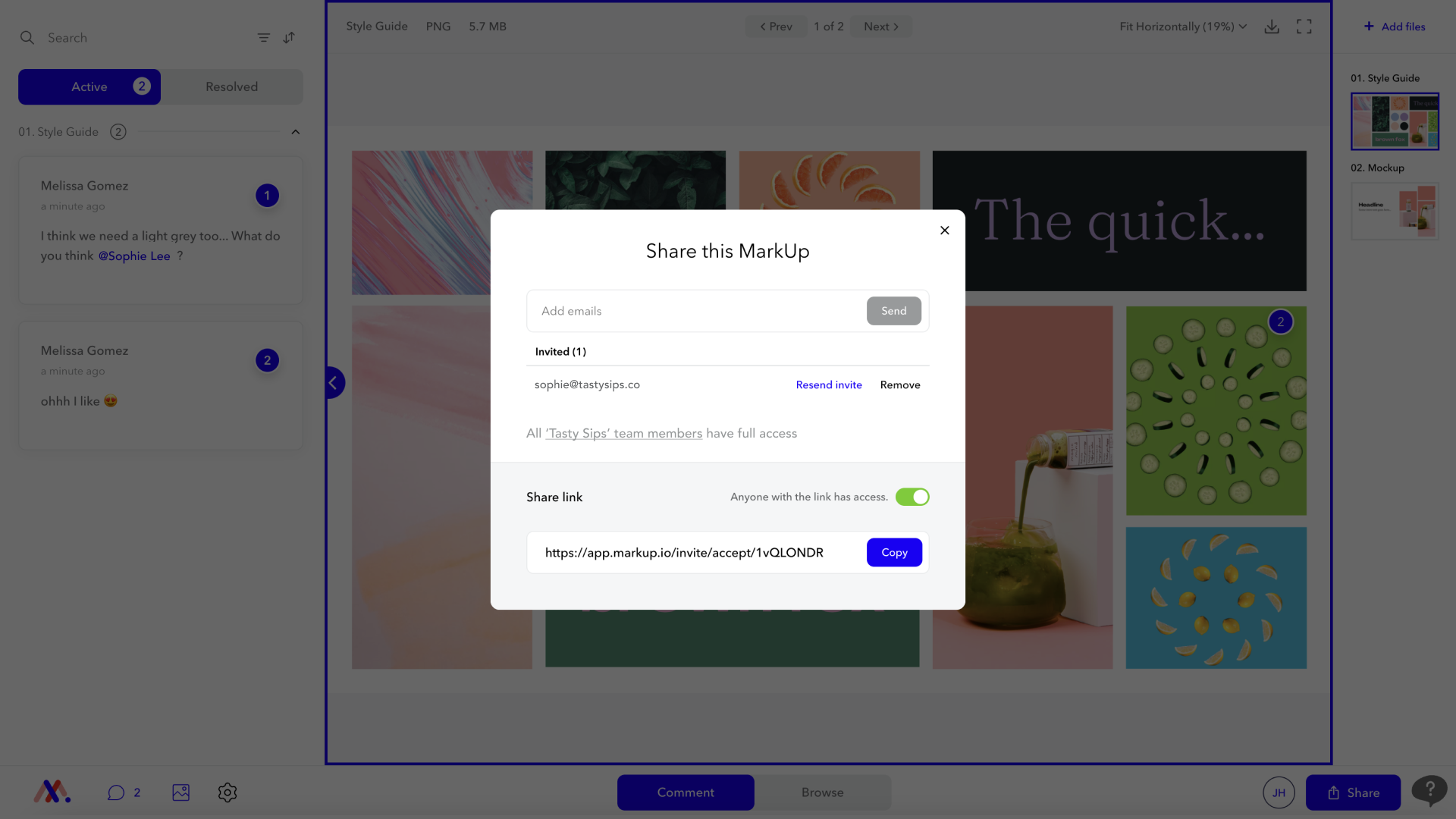The width and height of the screenshot is (1456, 819).
Task: Click the JH user avatar
Action: pos(1279,792)
